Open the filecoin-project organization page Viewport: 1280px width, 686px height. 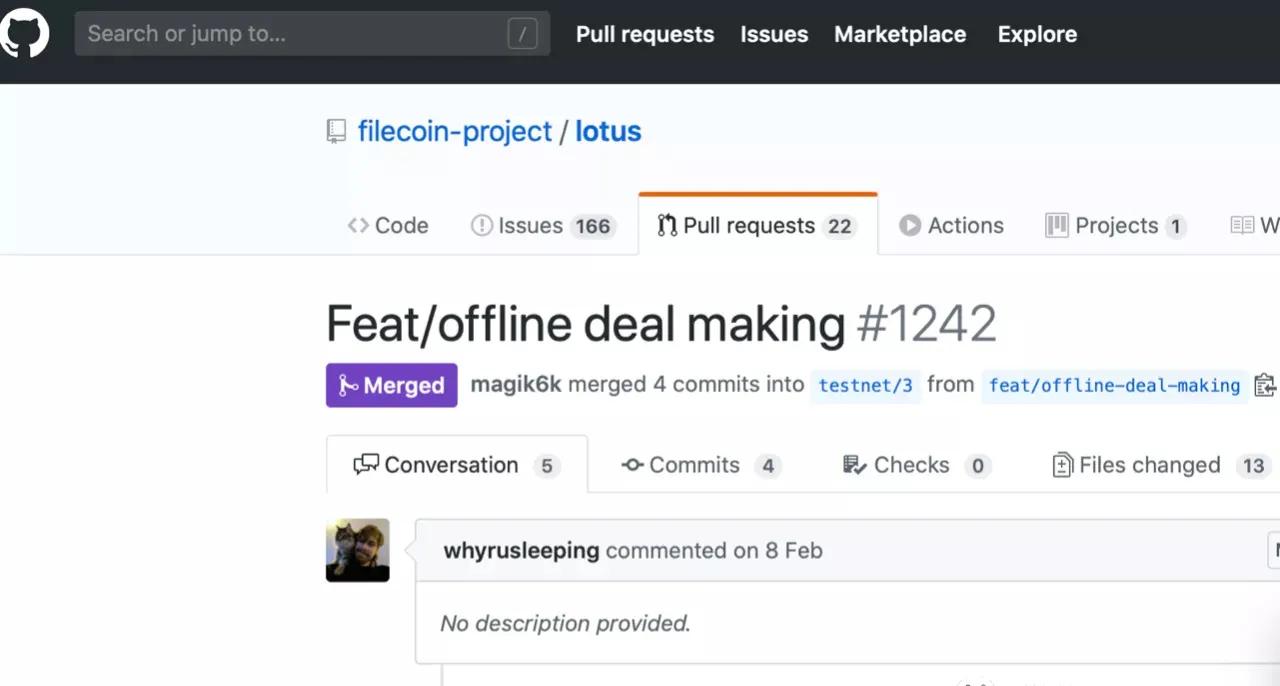tap(455, 131)
